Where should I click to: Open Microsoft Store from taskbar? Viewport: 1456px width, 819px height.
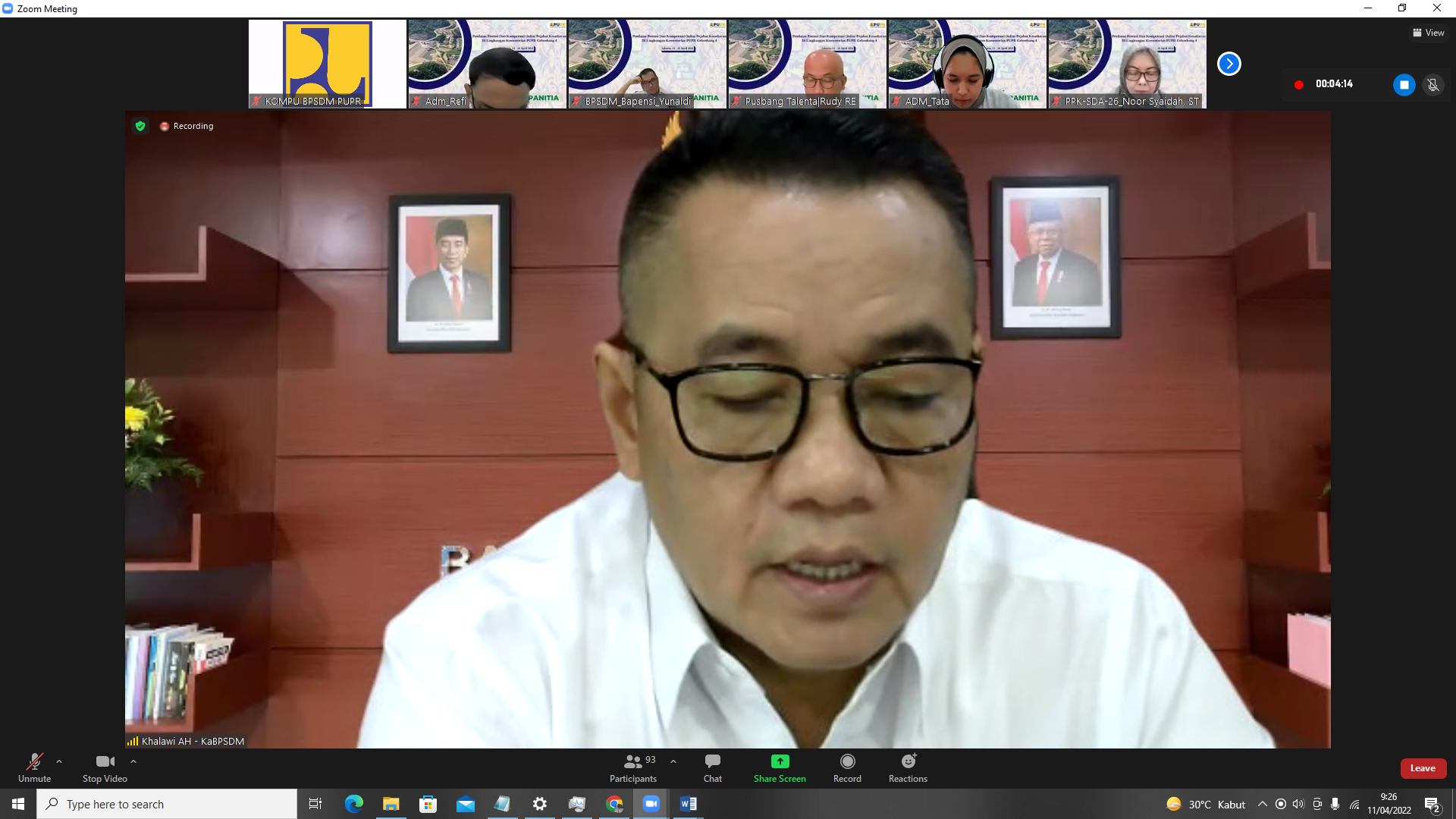(x=428, y=804)
